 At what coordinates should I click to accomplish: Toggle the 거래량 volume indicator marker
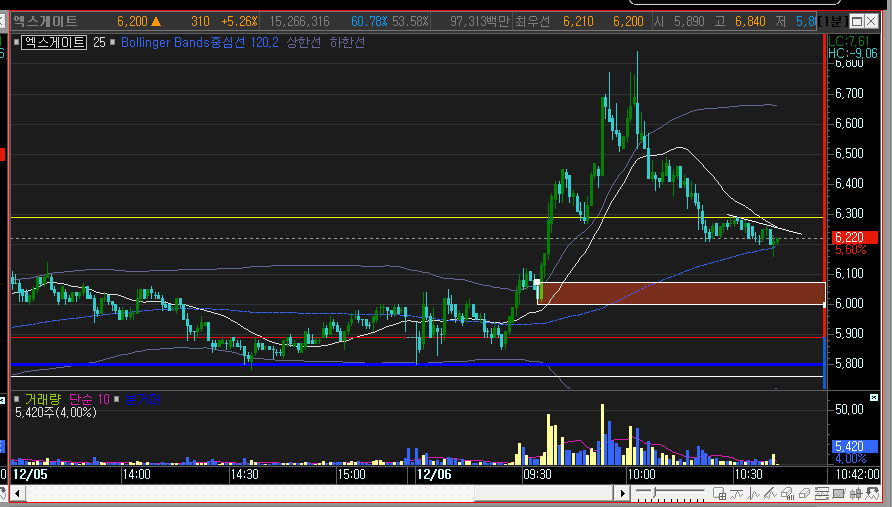[x=16, y=399]
